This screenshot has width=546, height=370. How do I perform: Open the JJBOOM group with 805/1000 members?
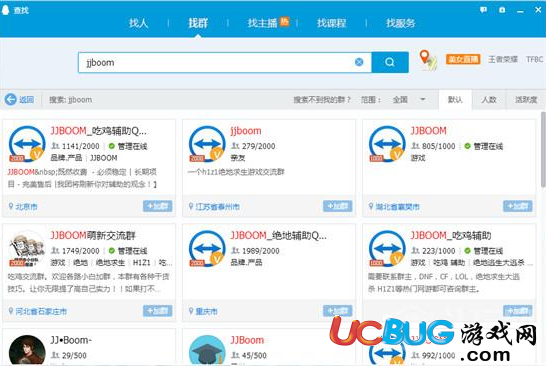pyautogui.click(x=428, y=131)
